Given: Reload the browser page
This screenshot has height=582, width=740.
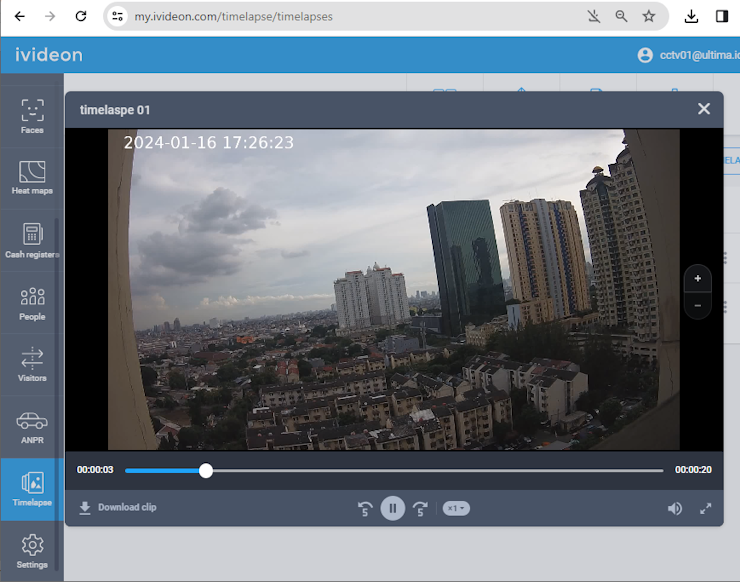Looking at the screenshot, I should click(x=81, y=17).
